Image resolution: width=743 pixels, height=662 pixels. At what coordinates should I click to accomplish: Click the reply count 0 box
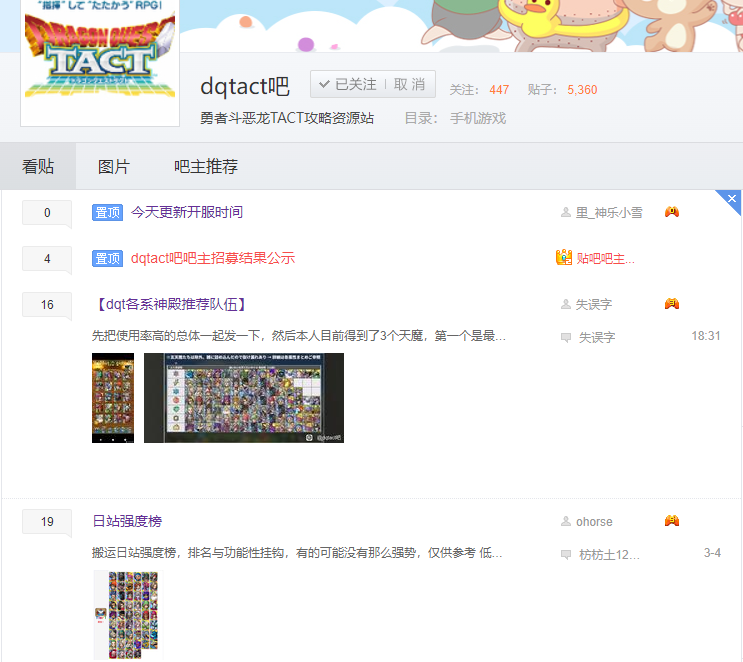click(x=47, y=213)
